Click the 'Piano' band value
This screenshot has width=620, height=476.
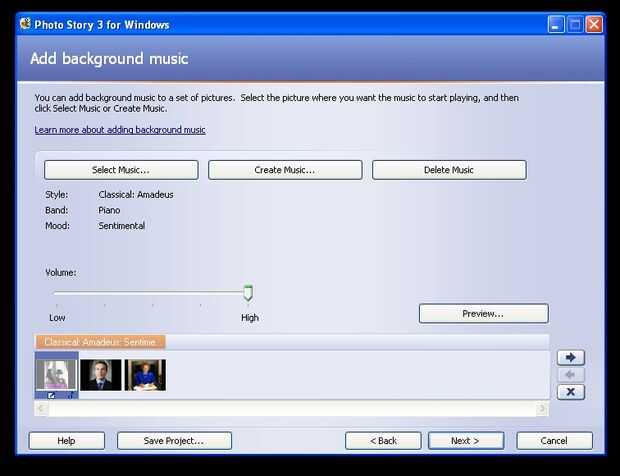coord(109,210)
